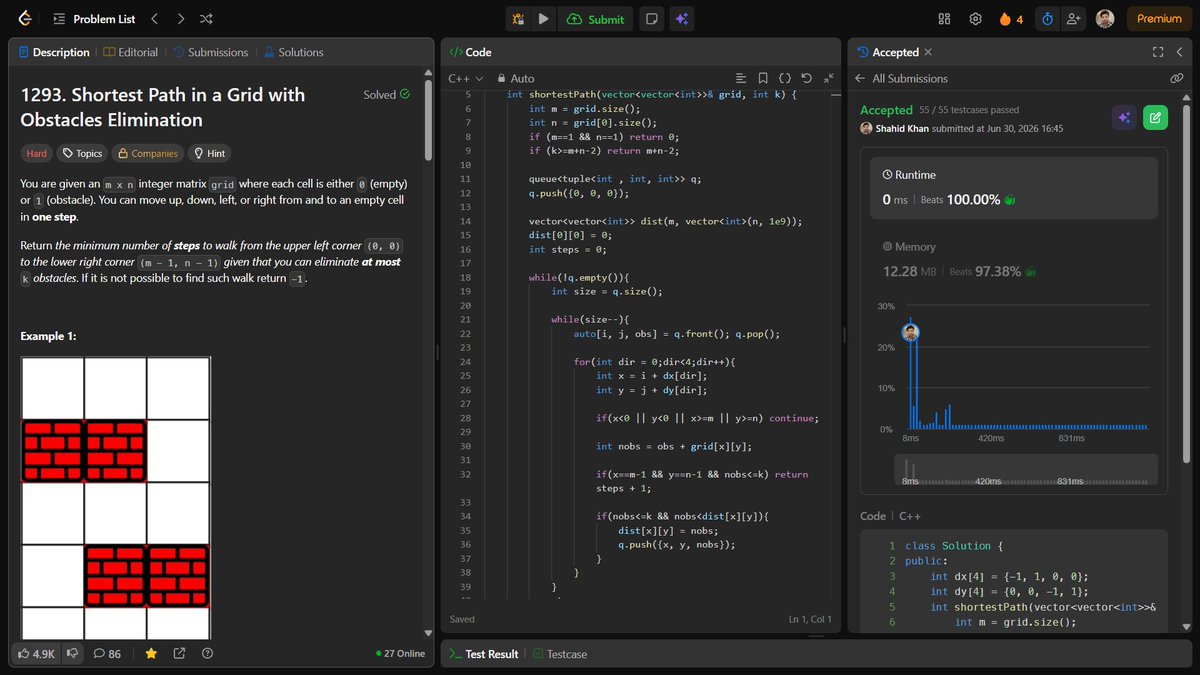
Task: Run the code with play button
Action: [543, 18]
